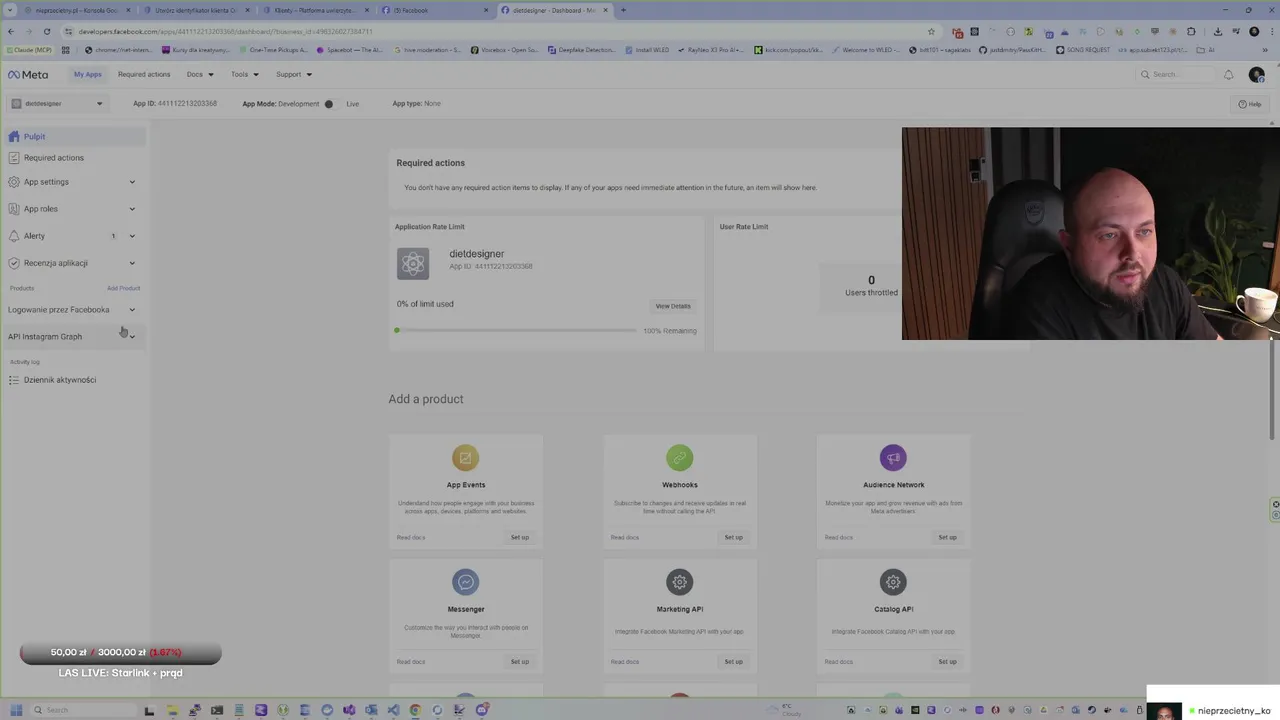Set up Marketing API
Screen dimensions: 1280x720
734,661
